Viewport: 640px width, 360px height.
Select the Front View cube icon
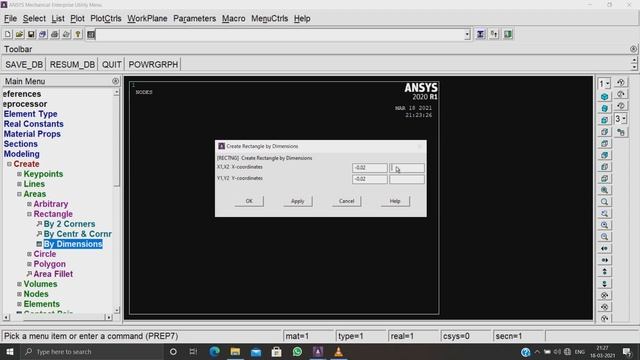coord(604,120)
